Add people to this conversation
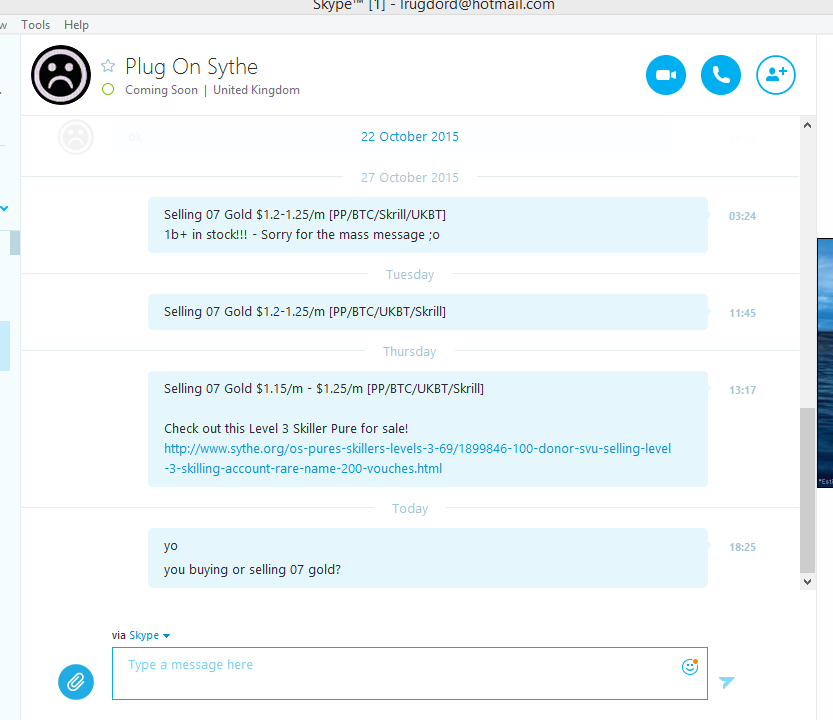This screenshot has width=833, height=720. click(776, 75)
